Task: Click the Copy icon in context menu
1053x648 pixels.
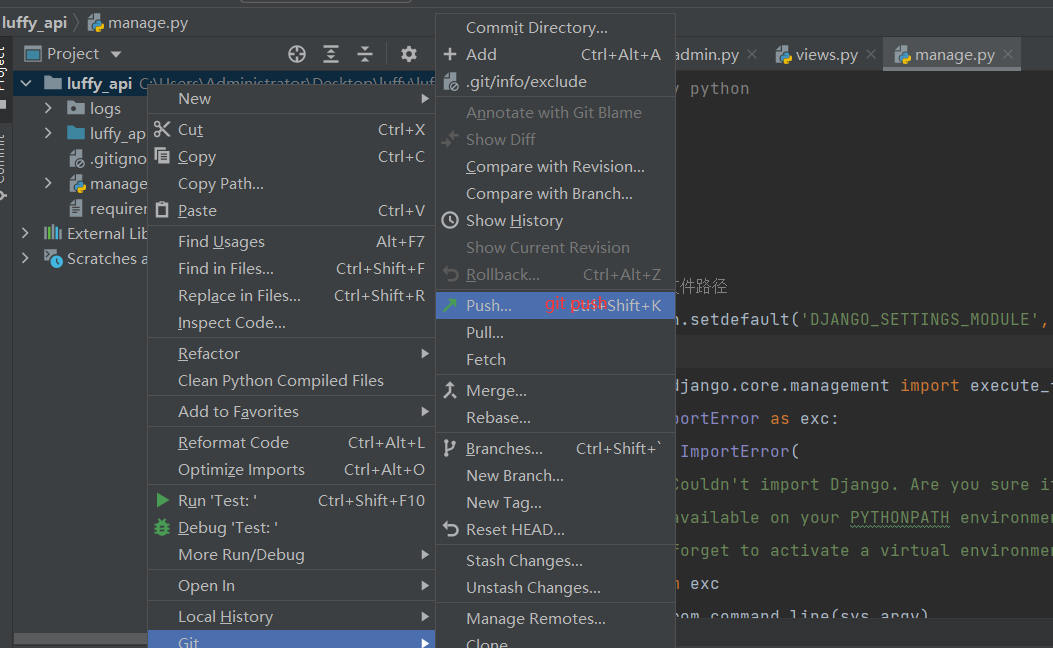Action: (x=162, y=156)
